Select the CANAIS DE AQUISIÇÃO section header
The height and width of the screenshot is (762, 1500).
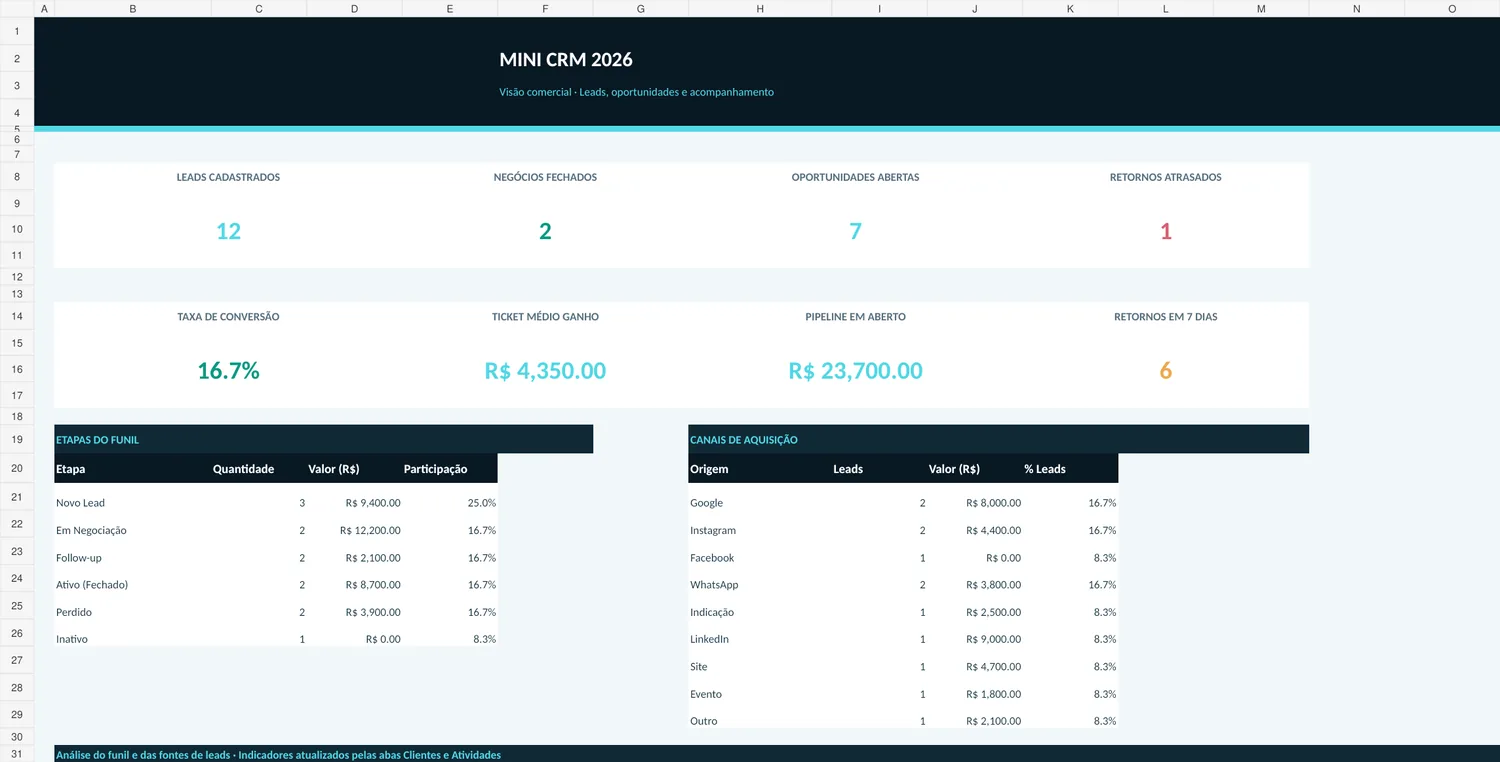pos(998,439)
